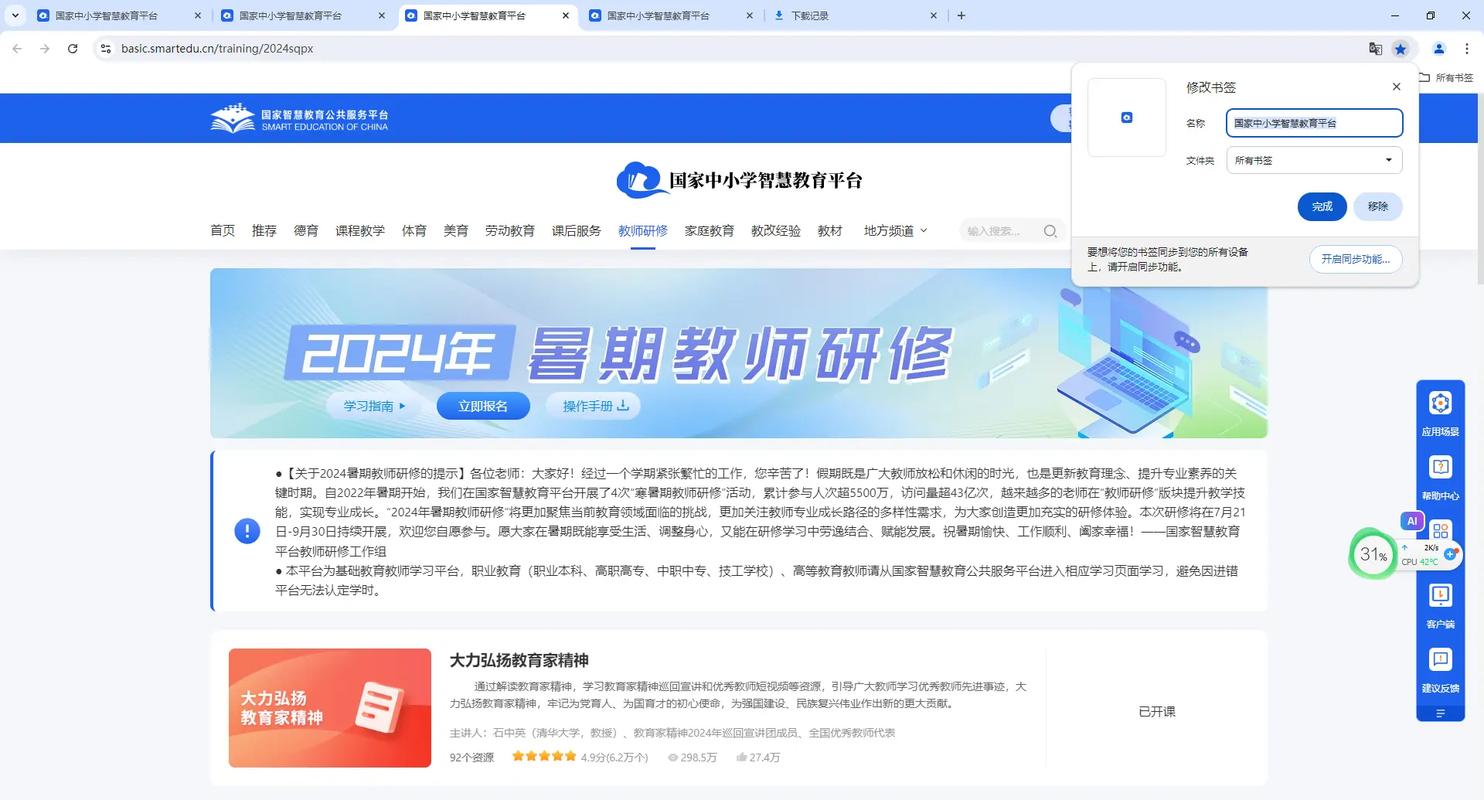Image resolution: width=1484 pixels, height=800 pixels.
Task: Click the 立即报名 button on banner
Action: point(483,406)
